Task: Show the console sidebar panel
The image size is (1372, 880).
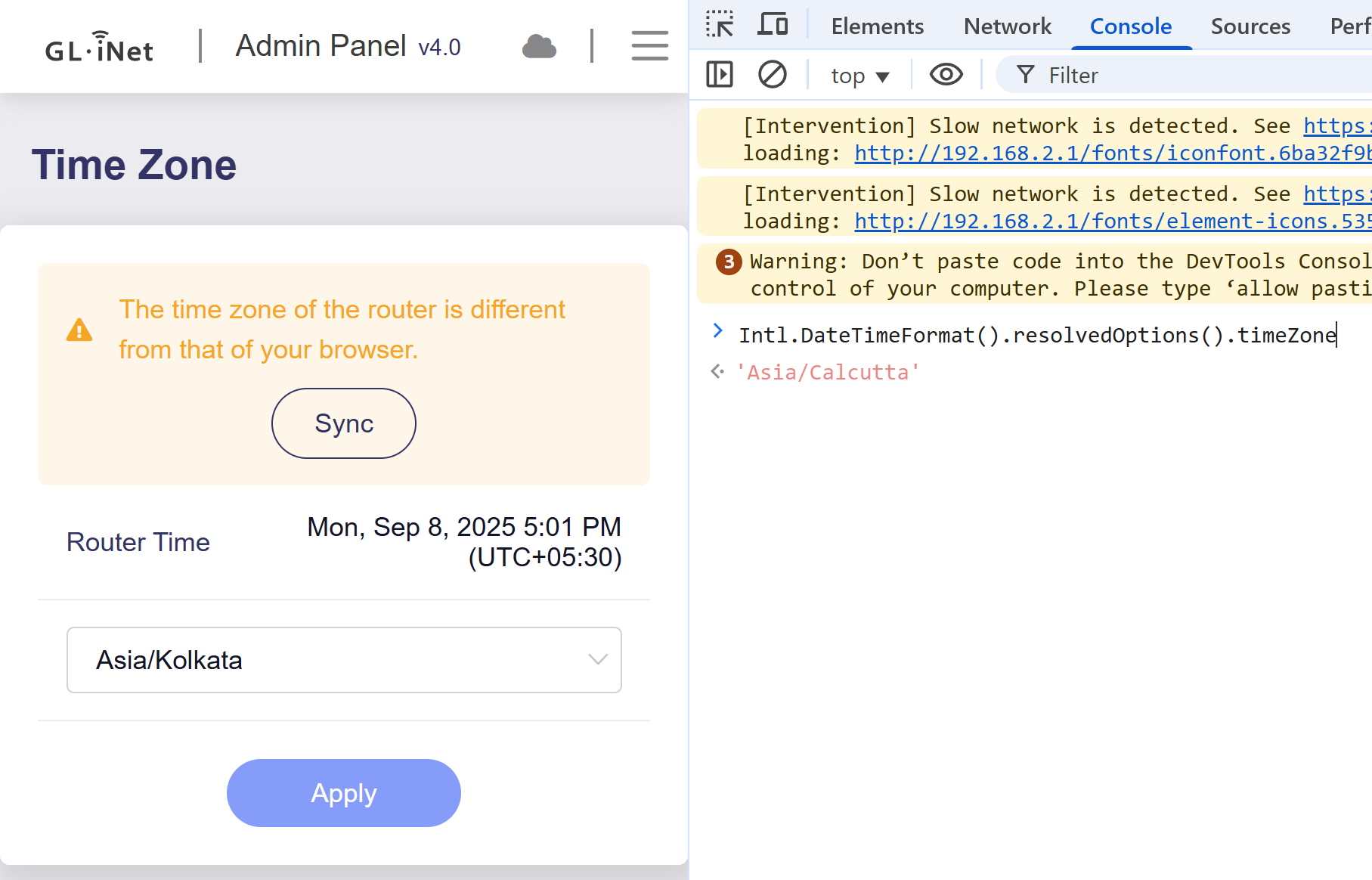Action: (x=719, y=75)
